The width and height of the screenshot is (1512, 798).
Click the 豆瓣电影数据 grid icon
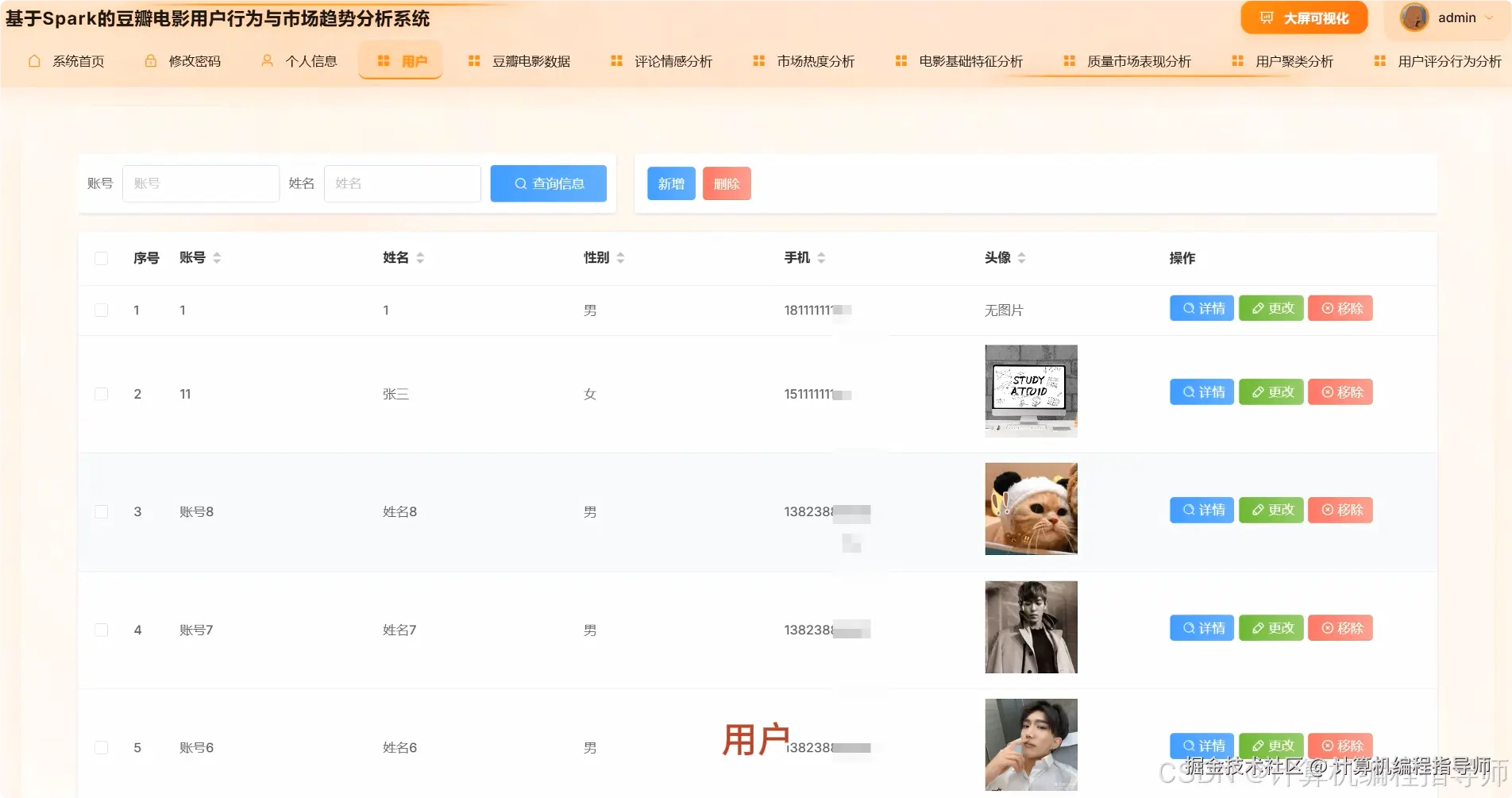pos(473,60)
